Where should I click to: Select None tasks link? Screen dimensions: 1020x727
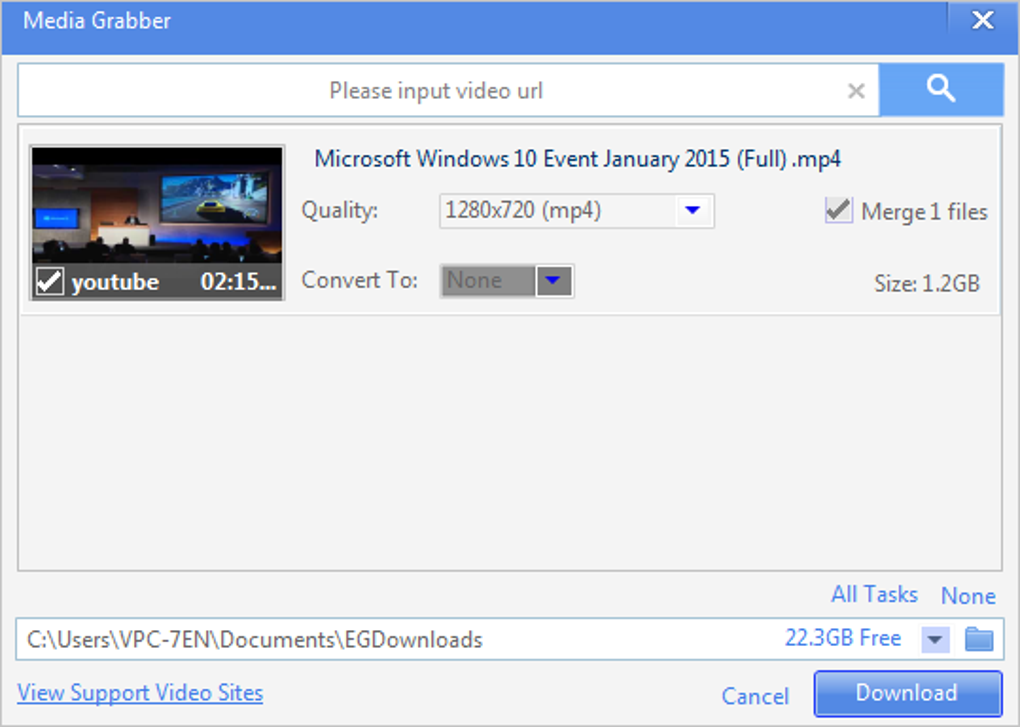[x=968, y=596]
